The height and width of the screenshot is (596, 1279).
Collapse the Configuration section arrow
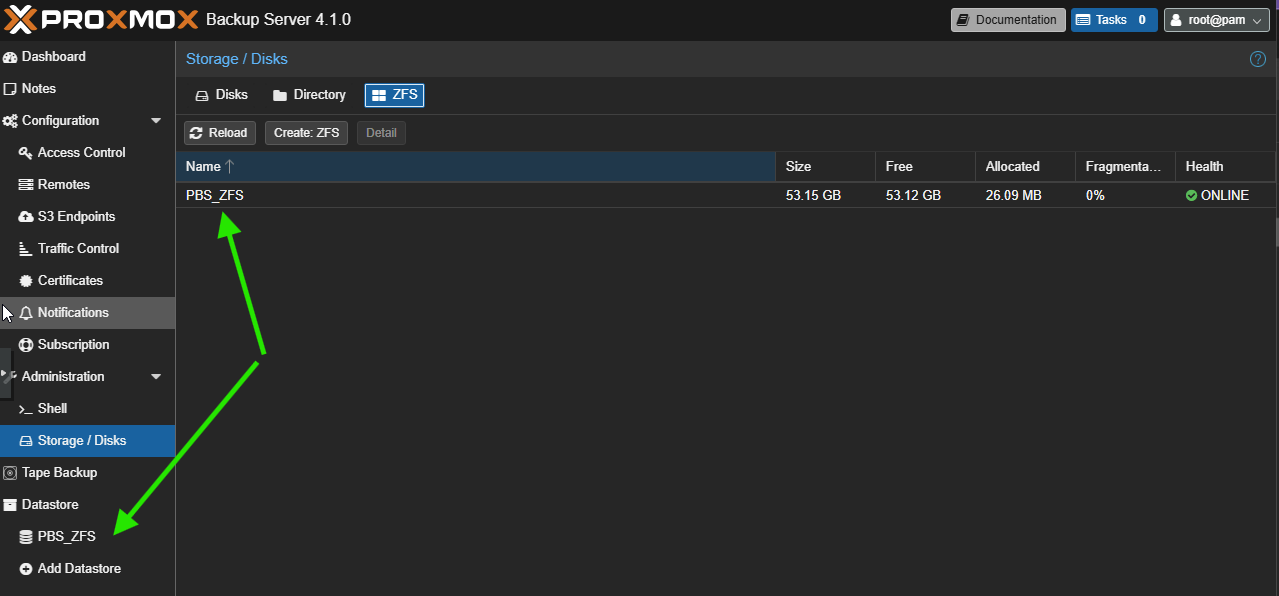(156, 121)
